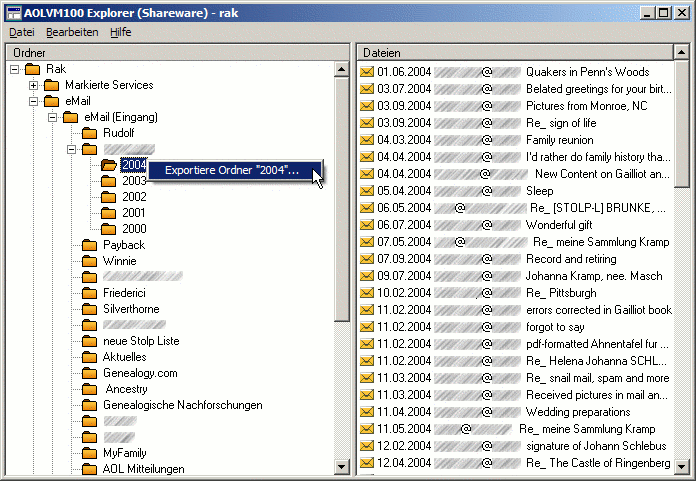Click the Rak folder icon
Image resolution: width=696 pixels, height=481 pixels.
[32, 69]
